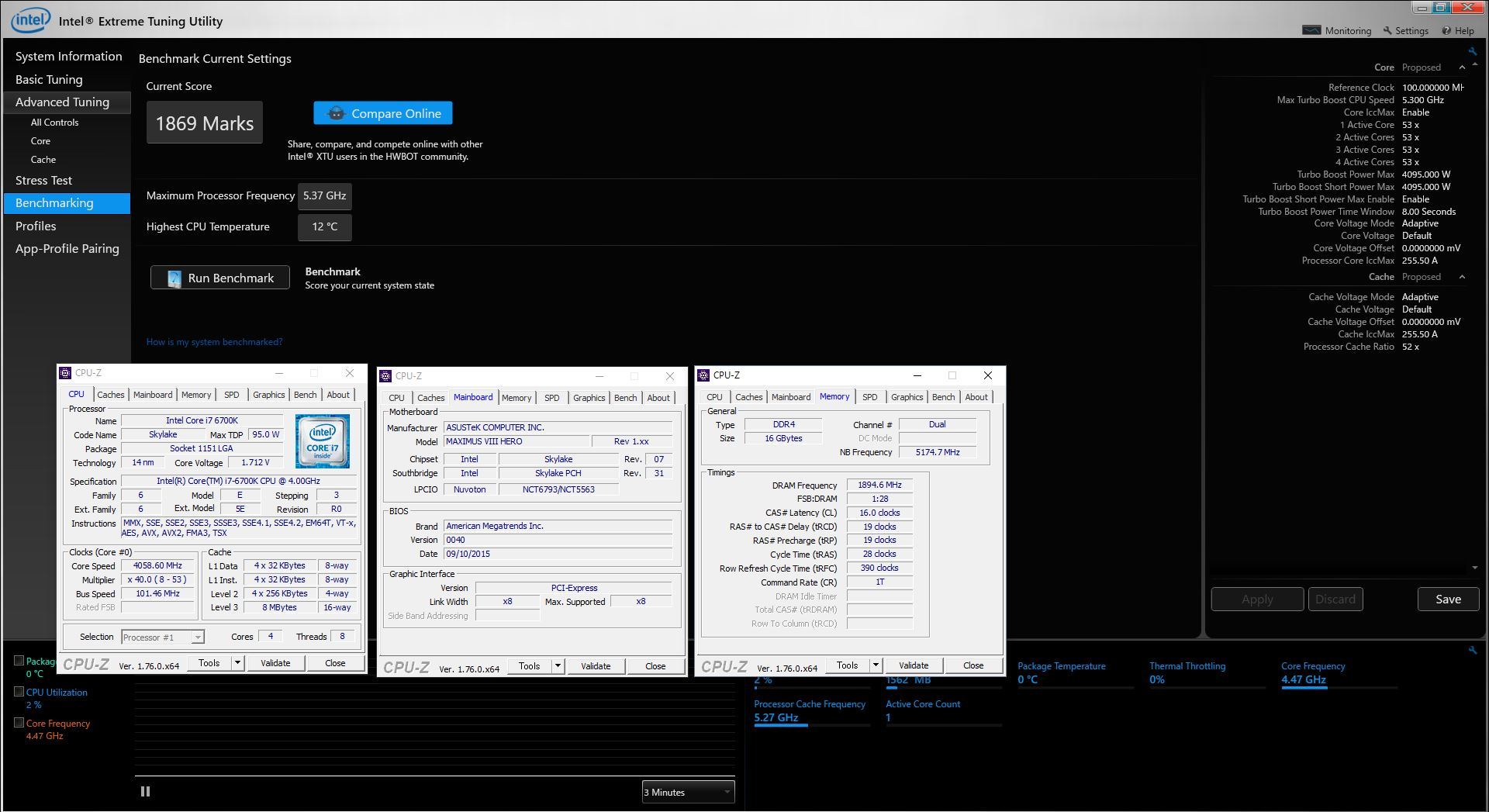Click Package Temperature 0 °C tile
Viewport: 1489px width, 812px height.
[x=1076, y=673]
